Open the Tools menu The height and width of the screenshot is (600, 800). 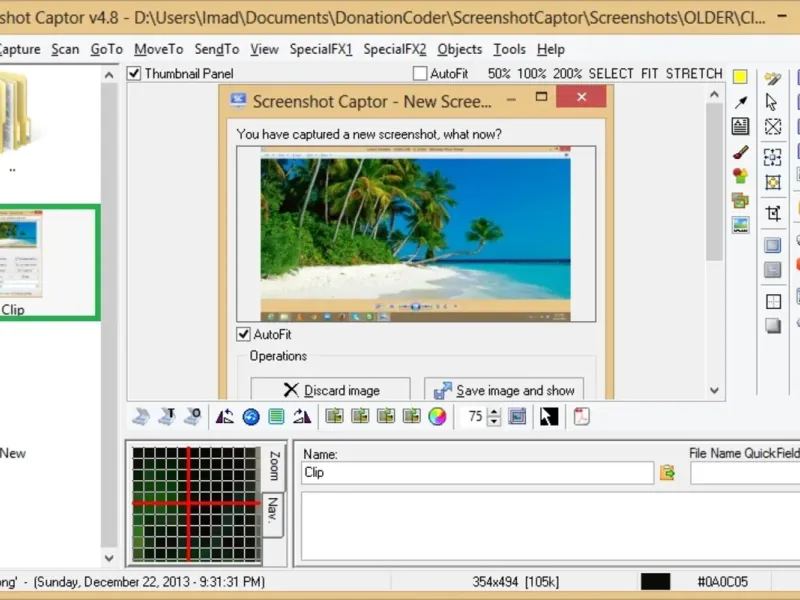coord(509,49)
